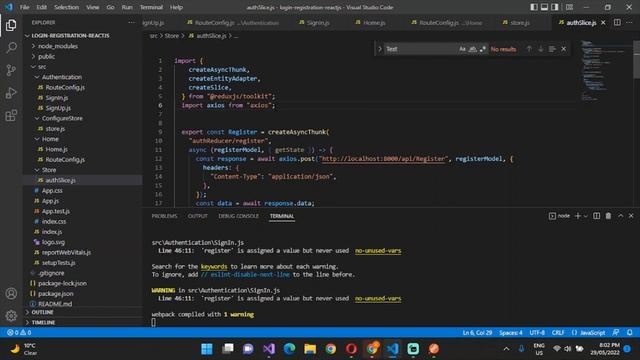Click the no-unused-vars link after WARNING
Screen dimensions: 640x360
[x=378, y=298]
